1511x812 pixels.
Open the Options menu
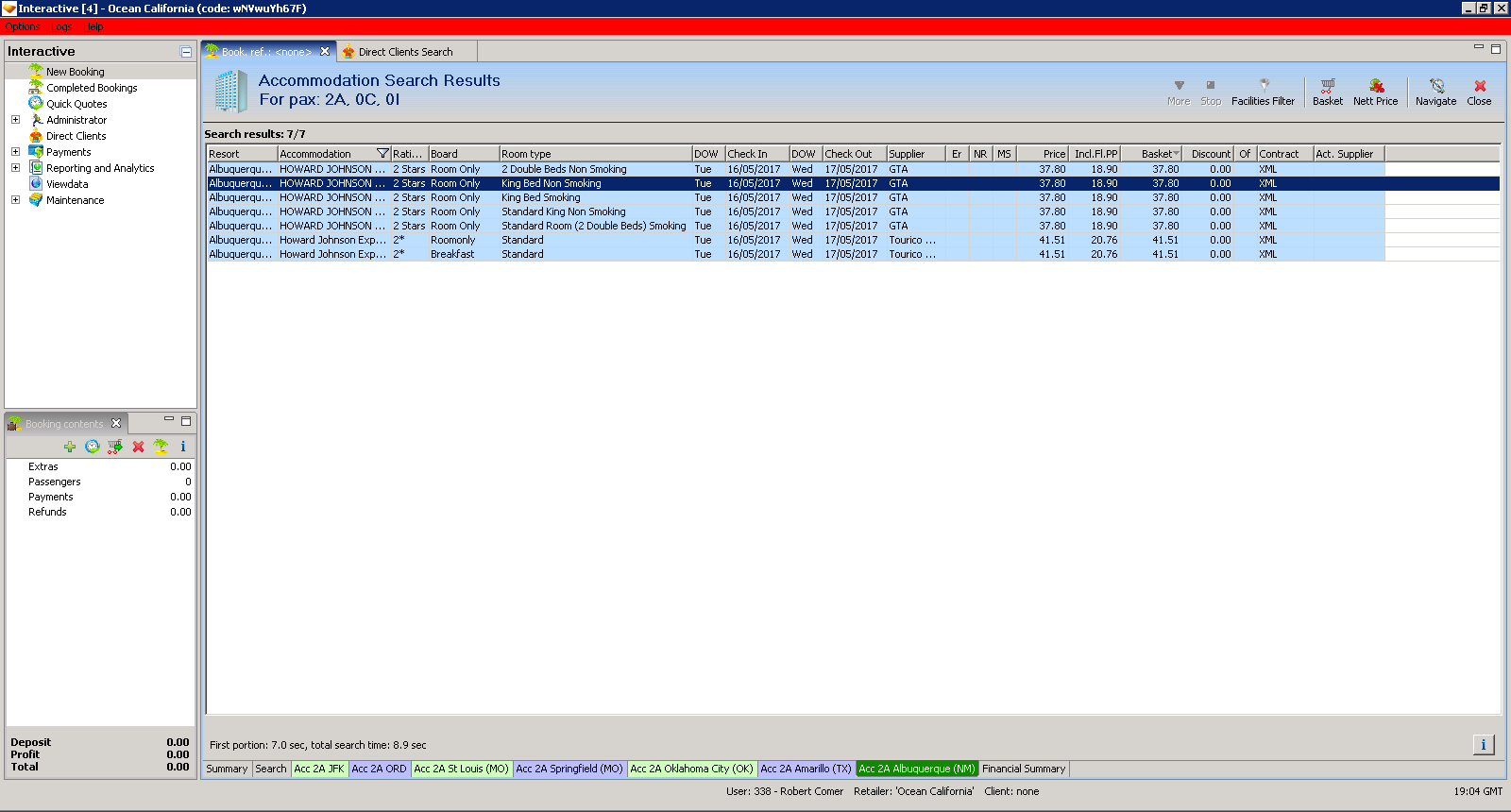[x=22, y=26]
